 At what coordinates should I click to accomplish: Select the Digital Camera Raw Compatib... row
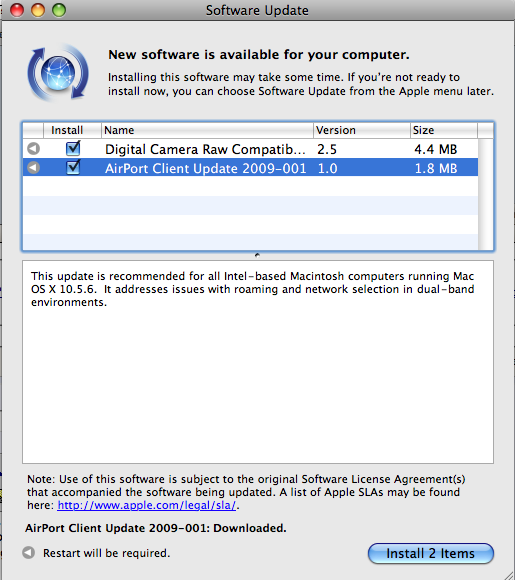(250, 149)
